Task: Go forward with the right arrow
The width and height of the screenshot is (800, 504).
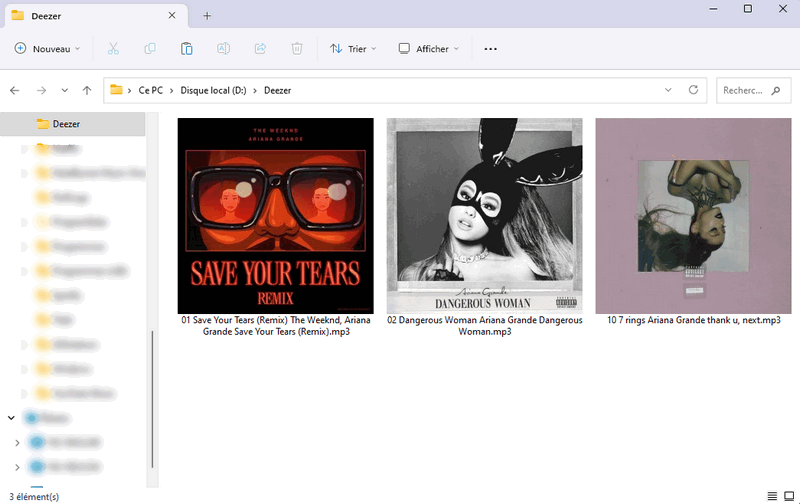Action: (x=41, y=90)
